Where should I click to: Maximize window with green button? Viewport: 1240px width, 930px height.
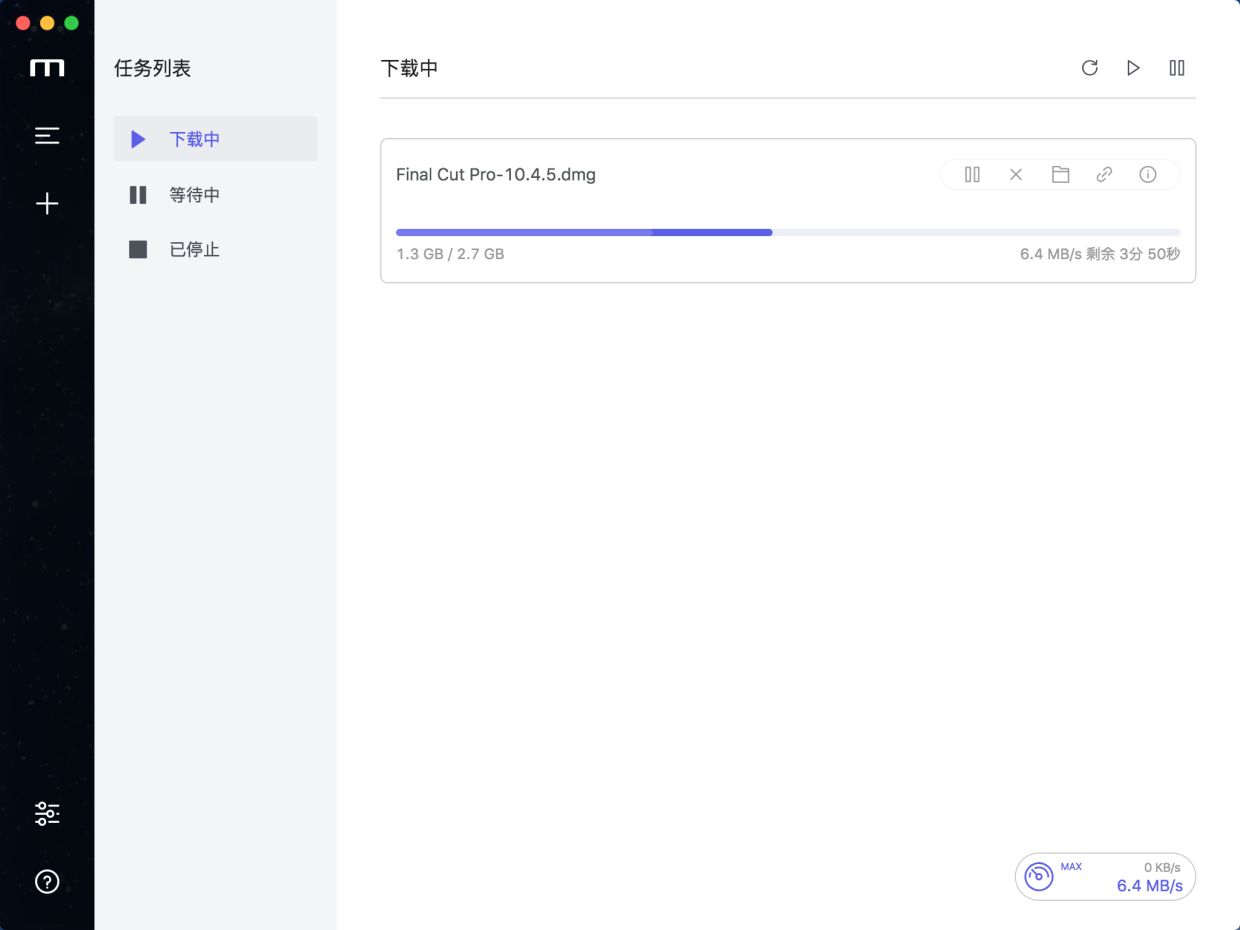(71, 23)
